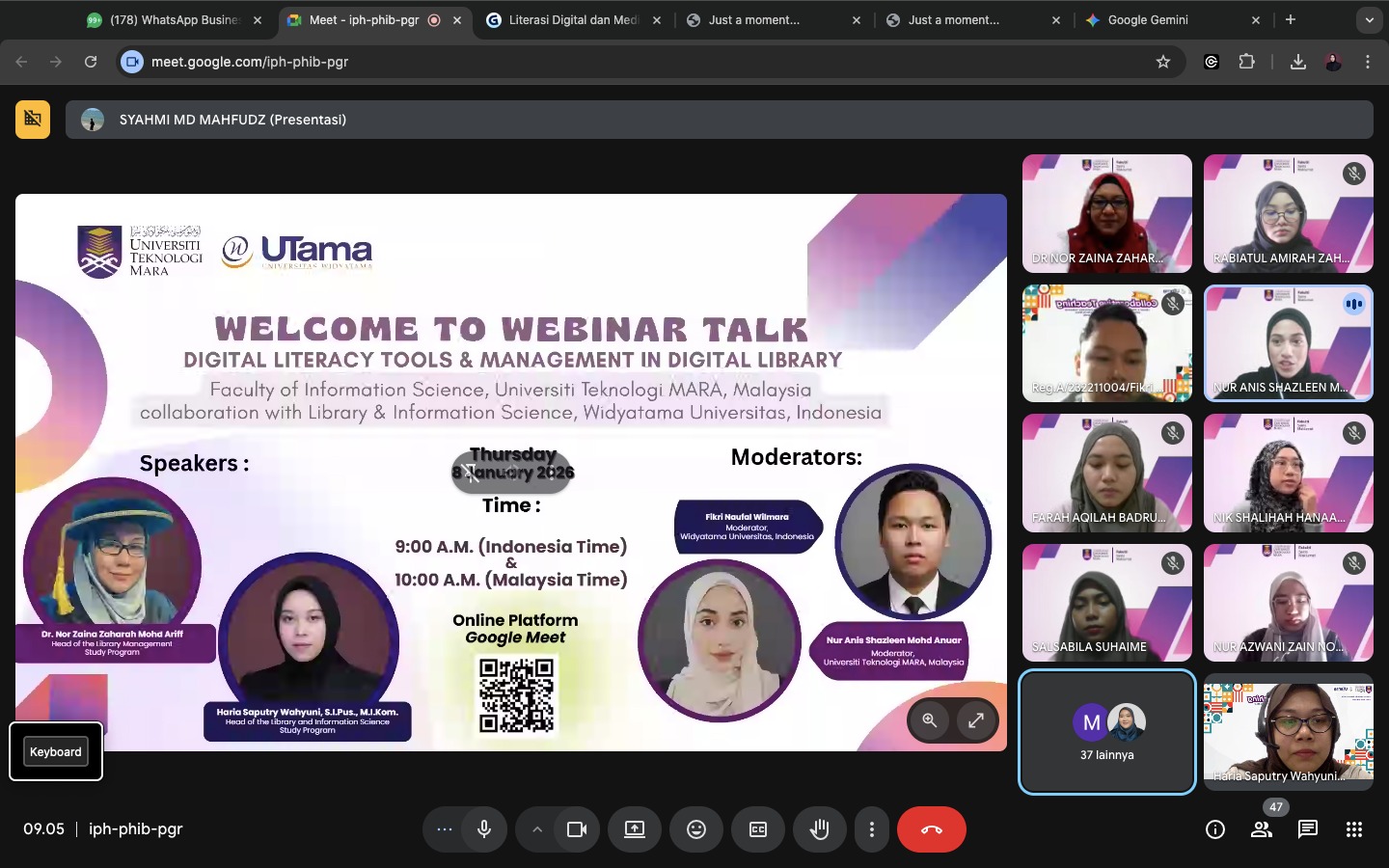The image size is (1389, 868).
Task: Select Haria Saputry Wahyuni video tile
Action: tap(1289, 732)
